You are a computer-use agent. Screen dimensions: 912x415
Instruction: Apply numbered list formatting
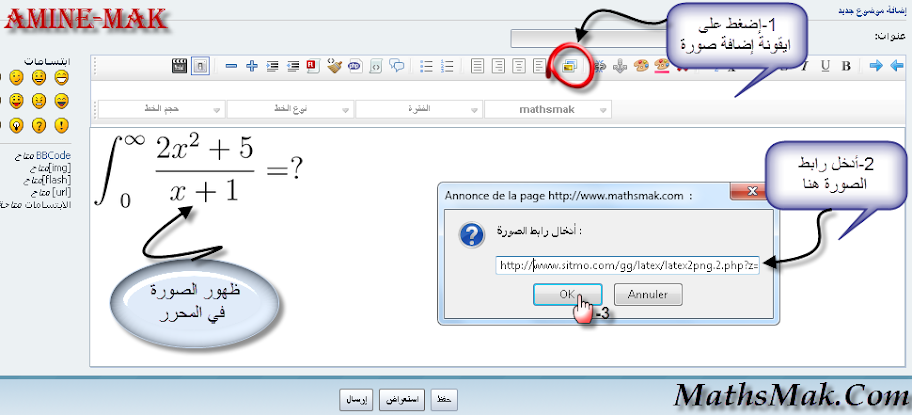[447, 66]
